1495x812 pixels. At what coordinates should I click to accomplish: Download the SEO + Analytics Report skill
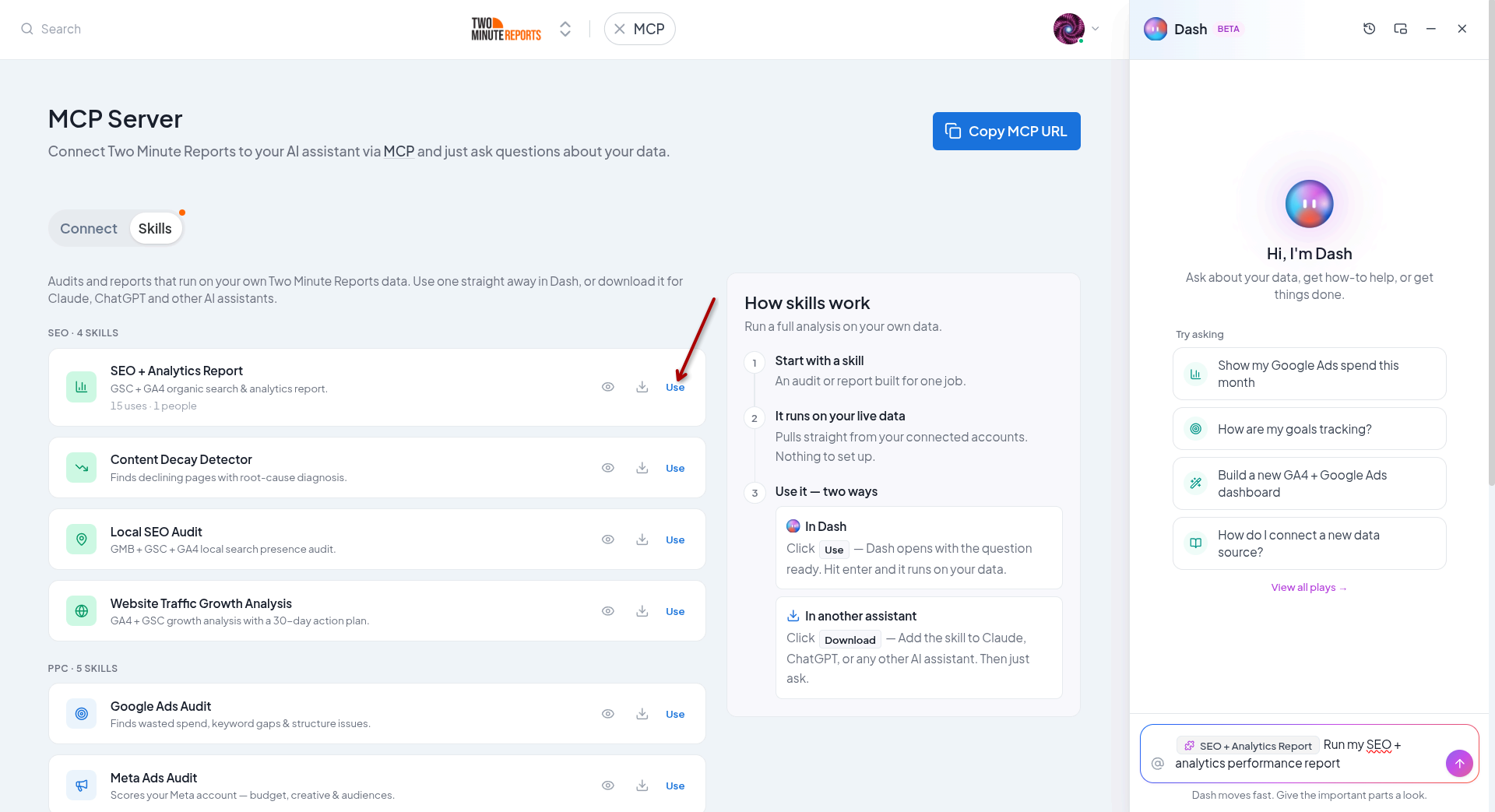[642, 387]
